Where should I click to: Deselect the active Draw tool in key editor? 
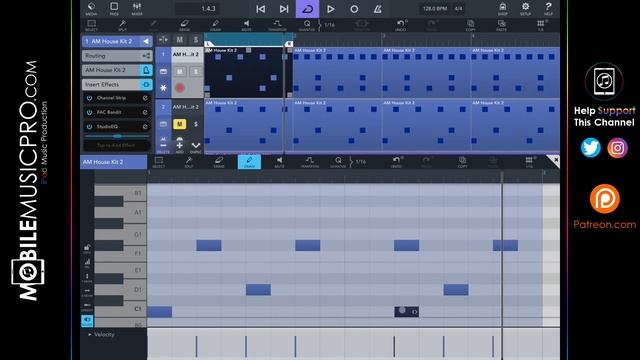point(249,162)
